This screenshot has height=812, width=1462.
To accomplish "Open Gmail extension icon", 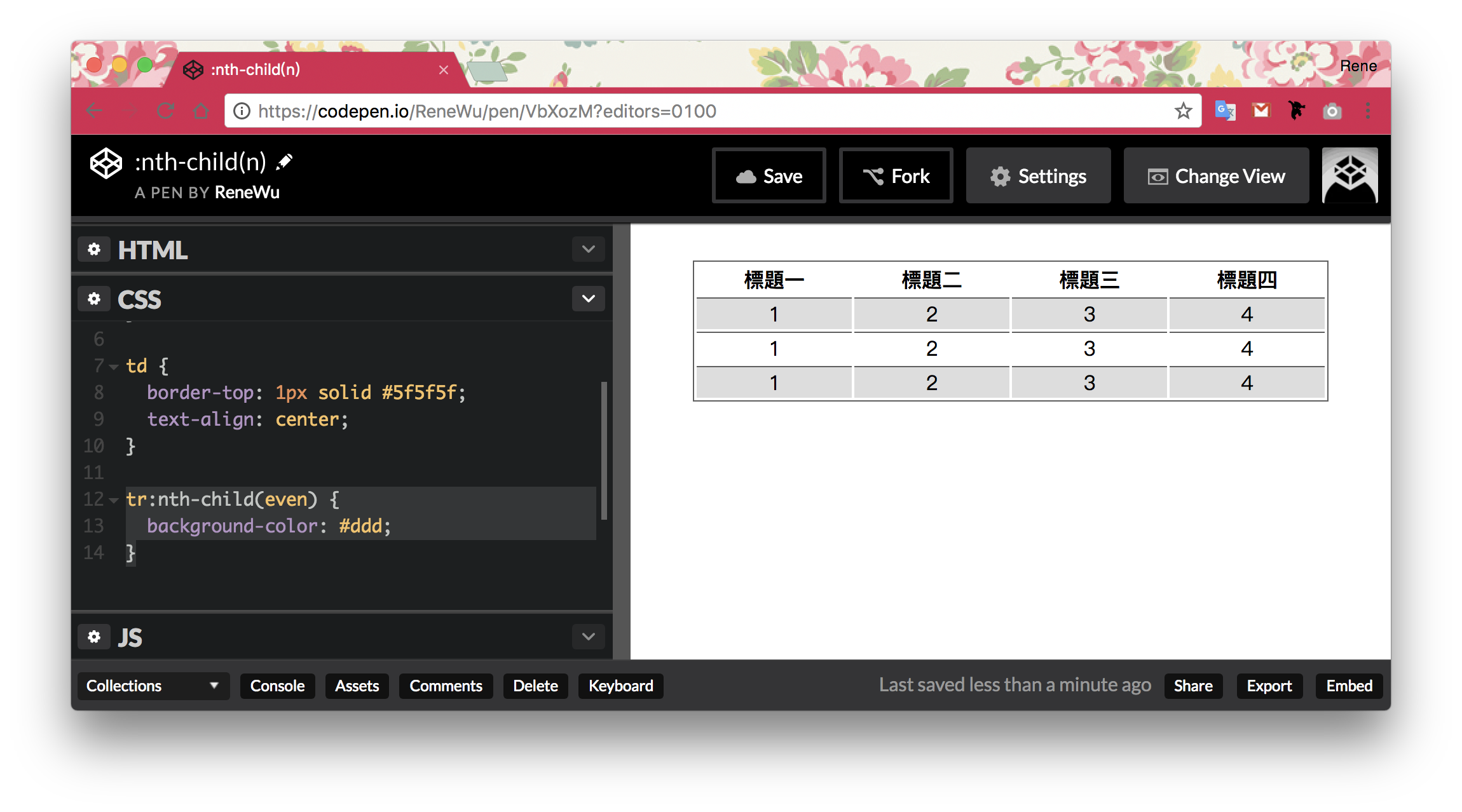I will point(1260,111).
